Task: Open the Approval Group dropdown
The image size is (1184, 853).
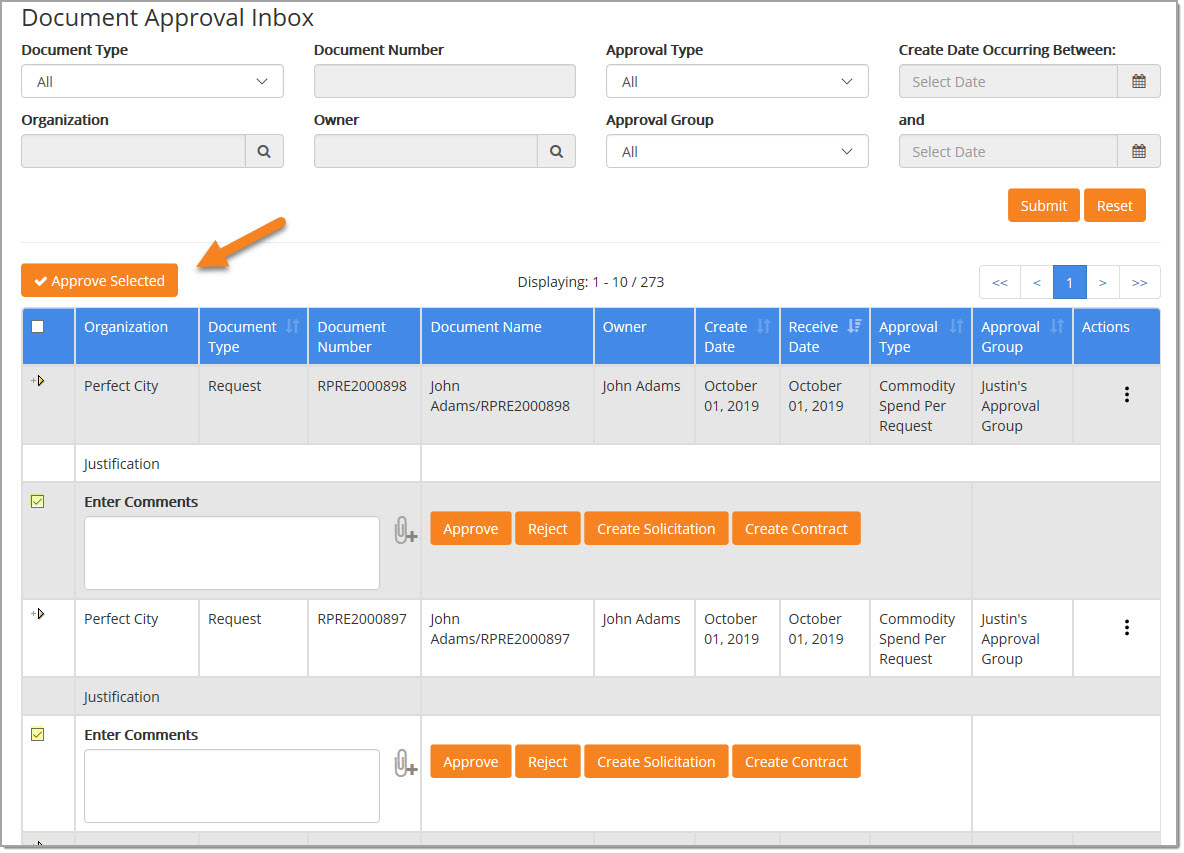Action: (x=737, y=152)
